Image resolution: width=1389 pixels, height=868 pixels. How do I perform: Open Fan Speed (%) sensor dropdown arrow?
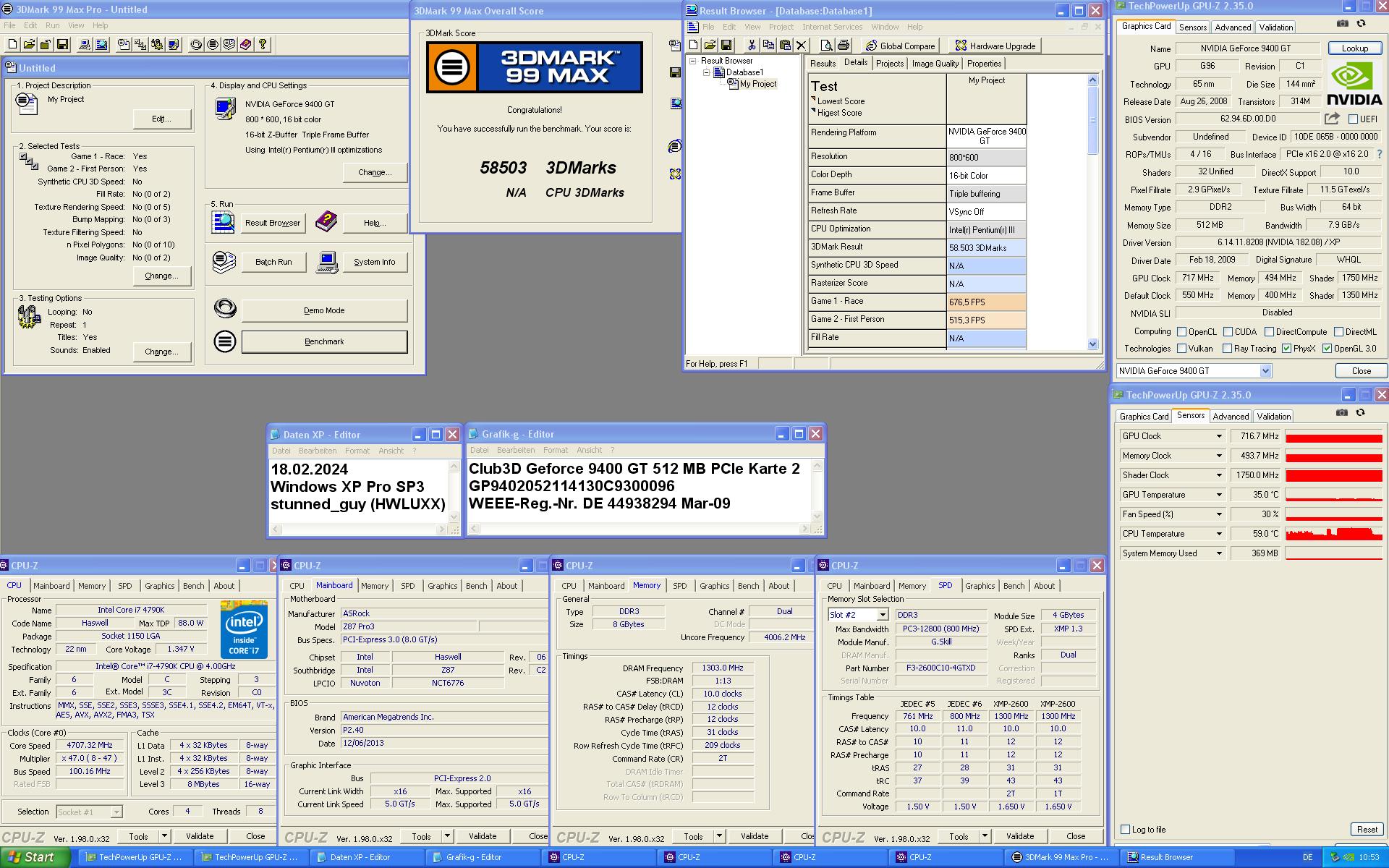click(1219, 514)
